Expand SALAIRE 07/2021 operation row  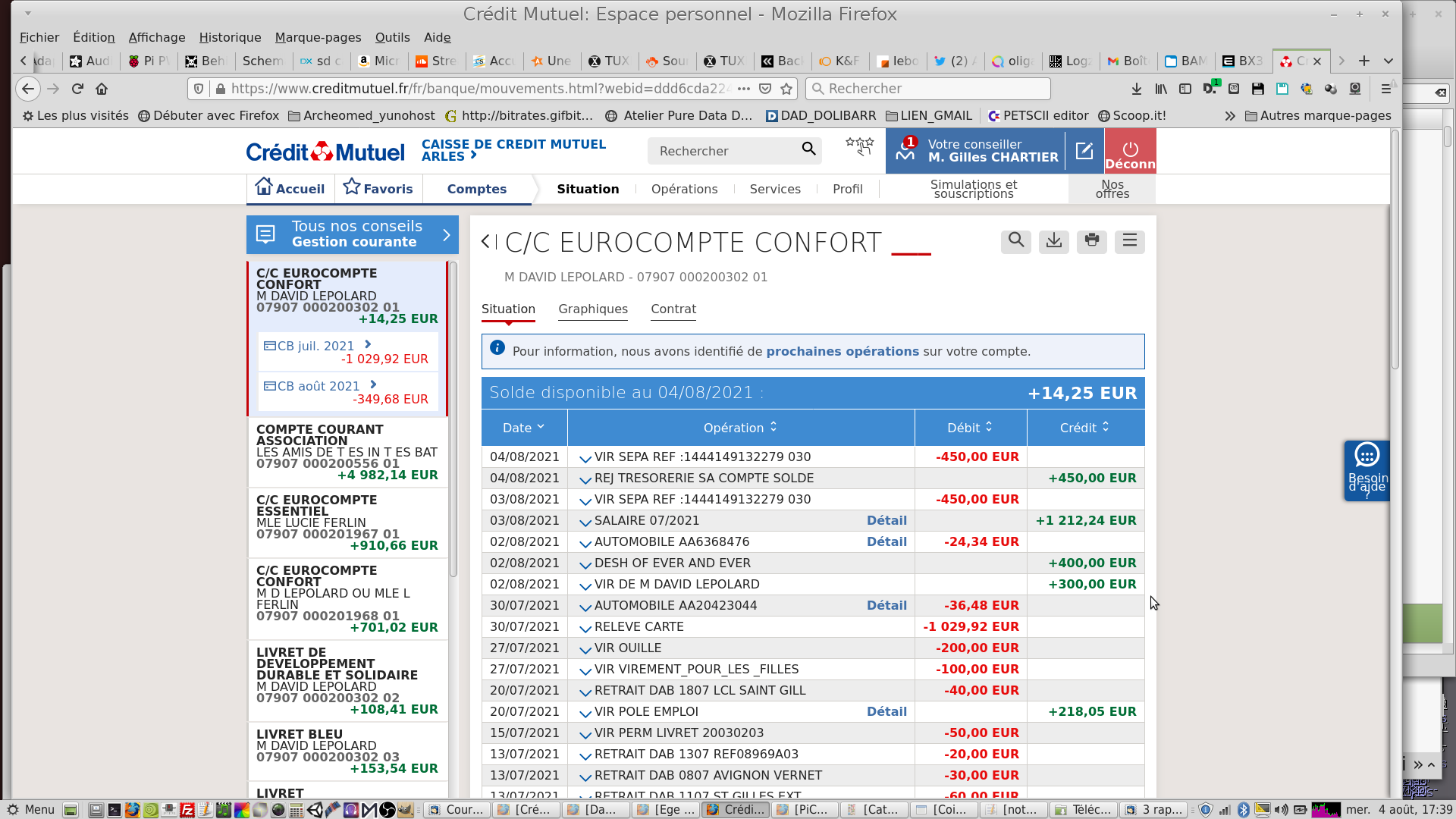tap(585, 522)
